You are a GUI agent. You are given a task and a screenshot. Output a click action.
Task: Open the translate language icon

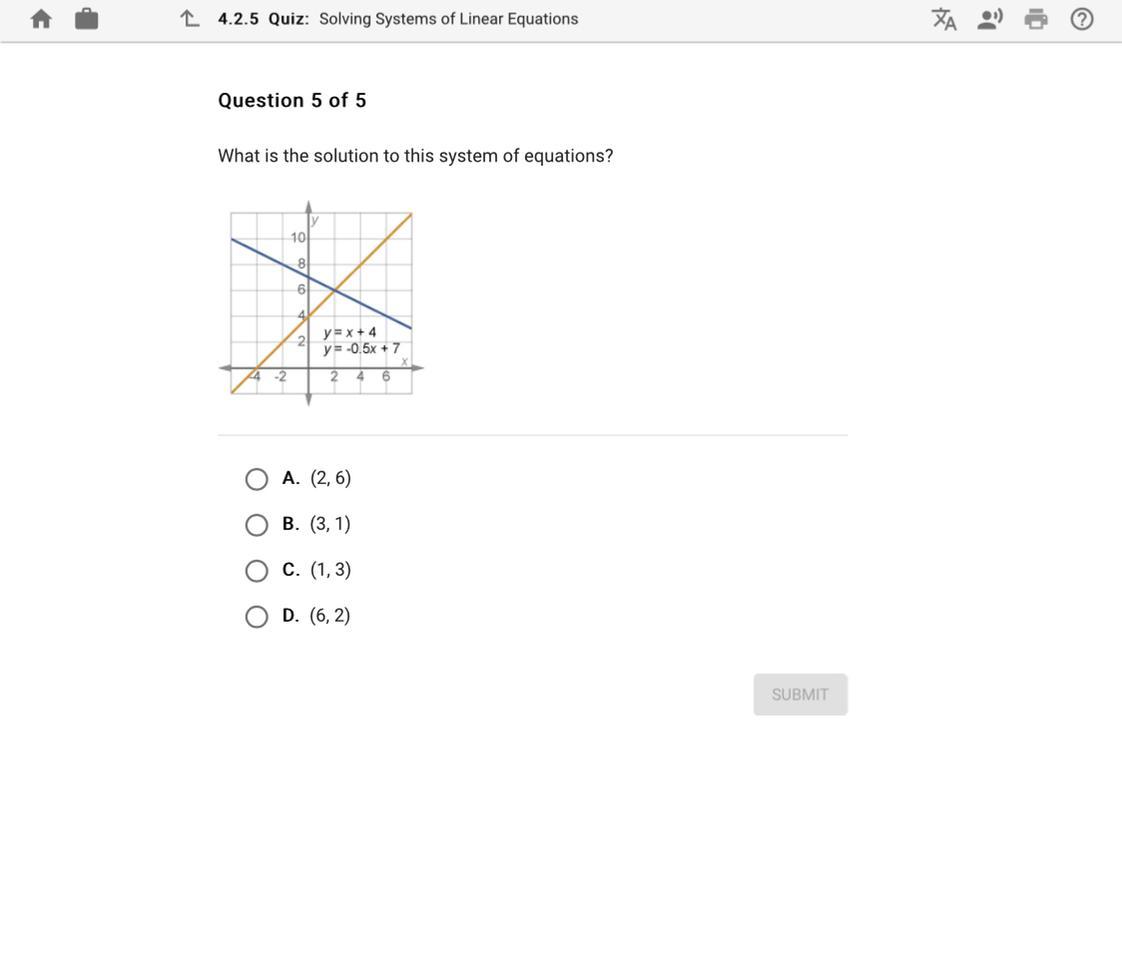pyautogui.click(x=944, y=19)
